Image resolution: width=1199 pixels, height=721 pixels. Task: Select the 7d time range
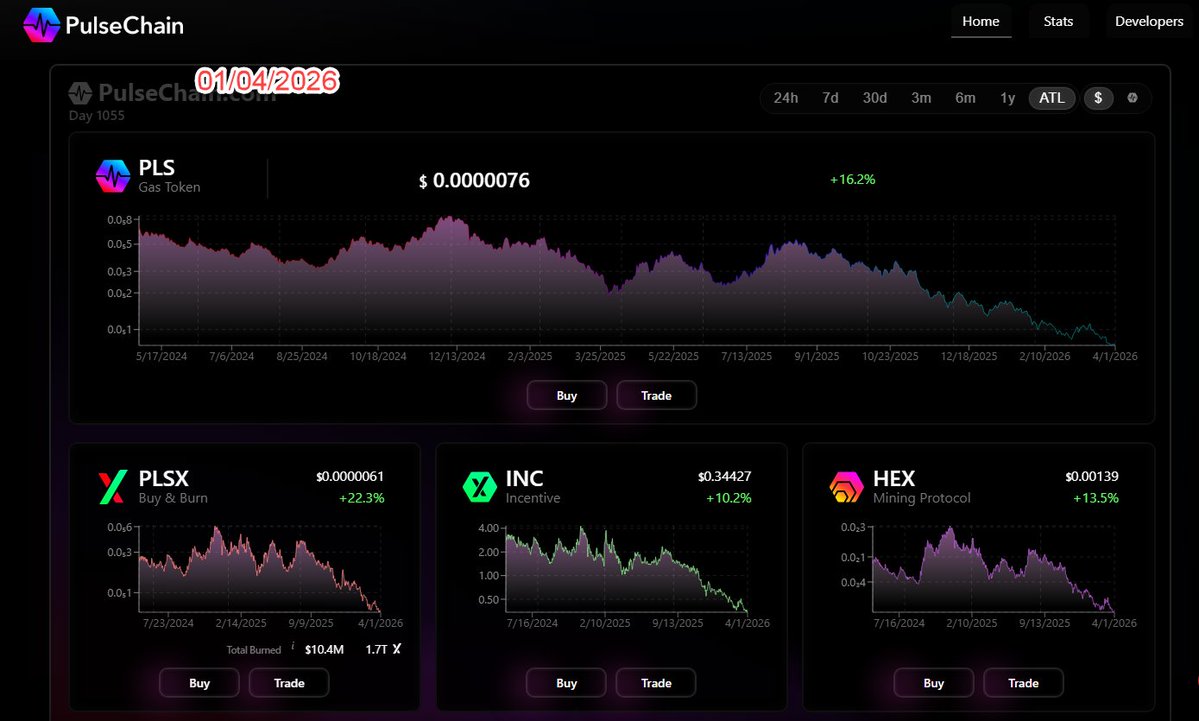[x=830, y=98]
